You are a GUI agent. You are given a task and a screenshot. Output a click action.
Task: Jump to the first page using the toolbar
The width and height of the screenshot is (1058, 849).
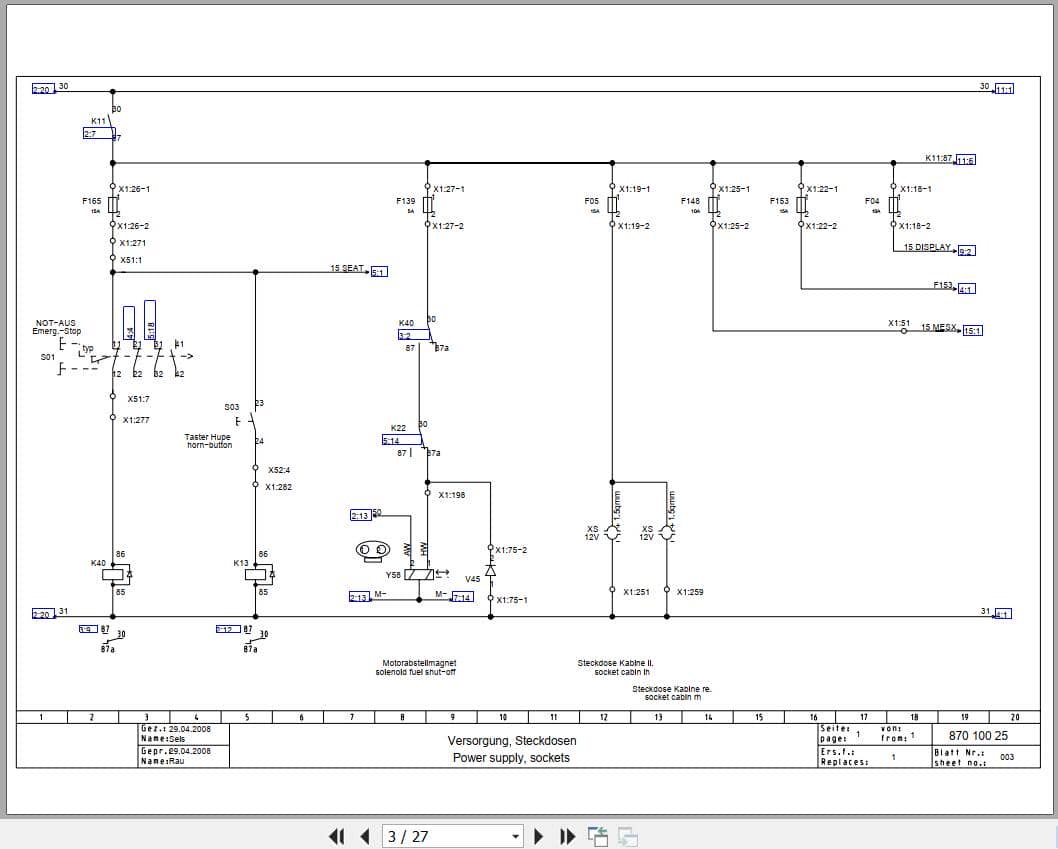click(338, 836)
